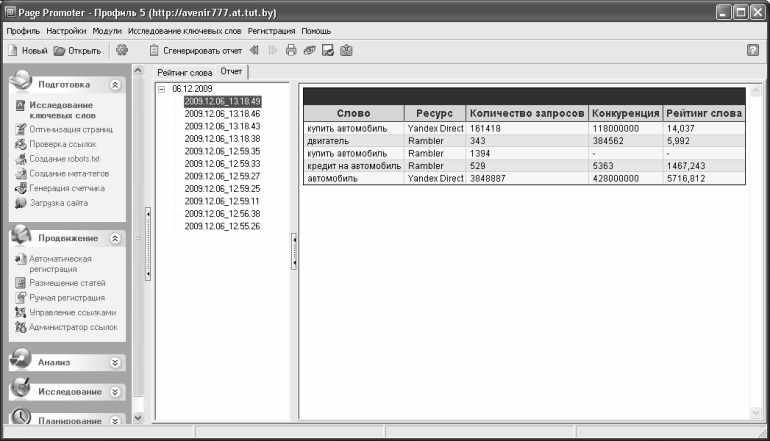The image size is (770, 441).
Task: Click the report pane scroll up arrow
Action: (756, 90)
